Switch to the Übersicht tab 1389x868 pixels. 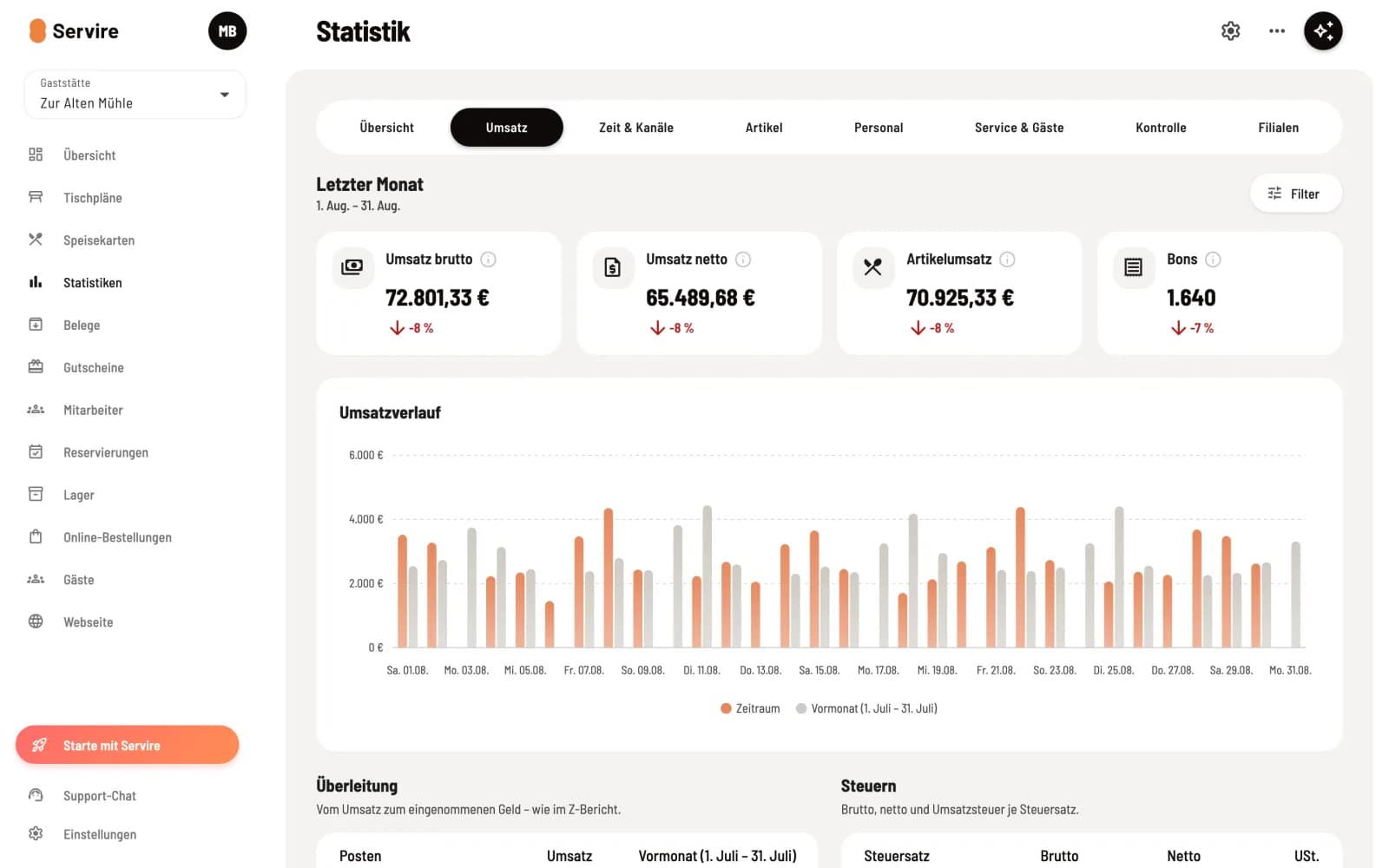click(x=387, y=128)
